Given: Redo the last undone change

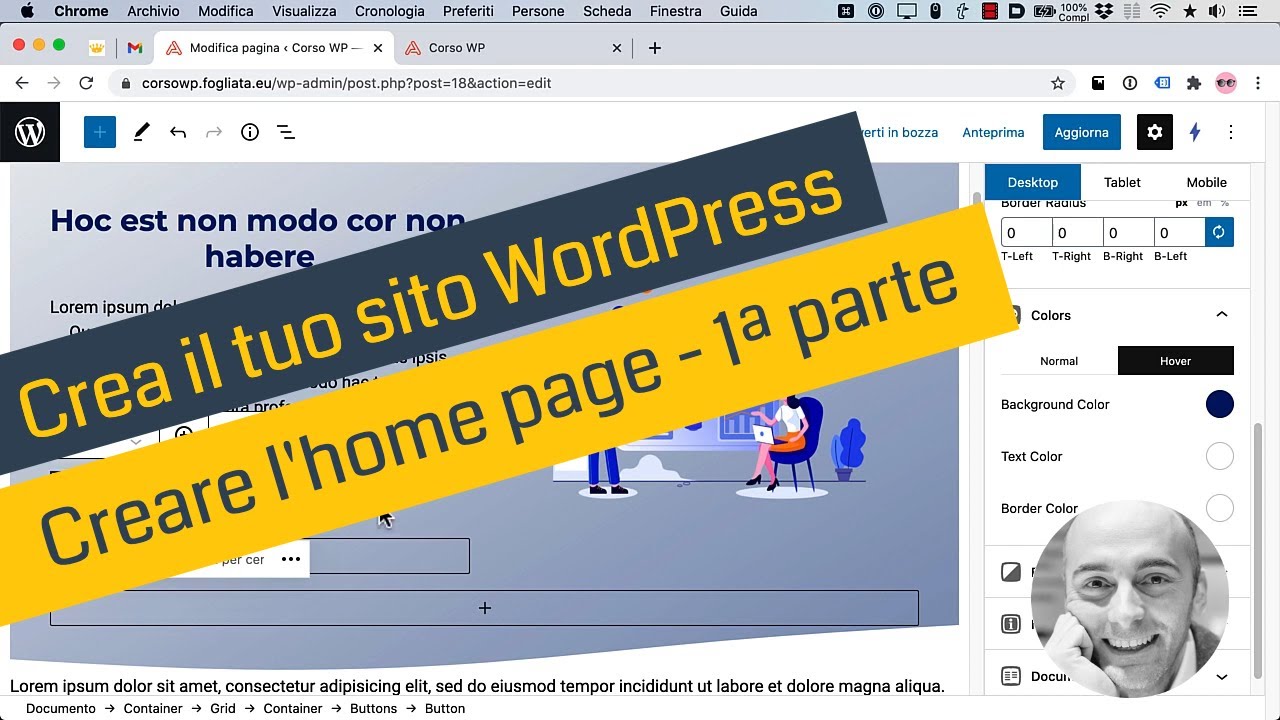Looking at the screenshot, I should (213, 132).
